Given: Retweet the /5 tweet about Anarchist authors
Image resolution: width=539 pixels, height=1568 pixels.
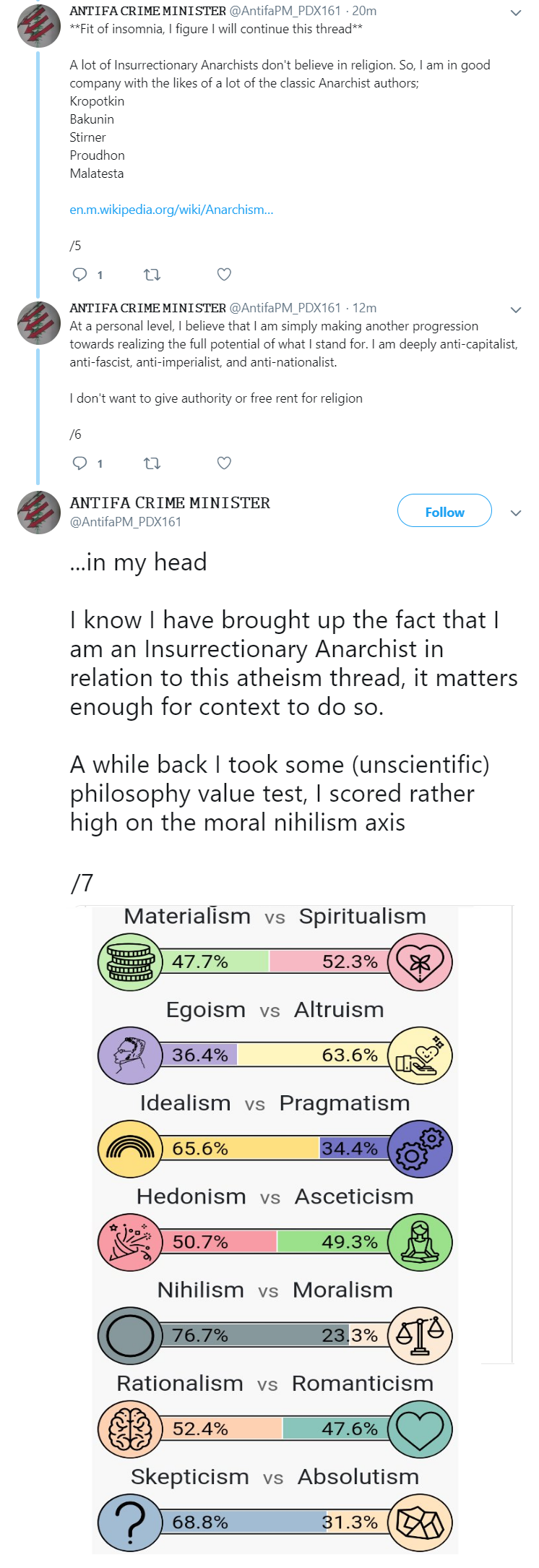Looking at the screenshot, I should click(152, 274).
